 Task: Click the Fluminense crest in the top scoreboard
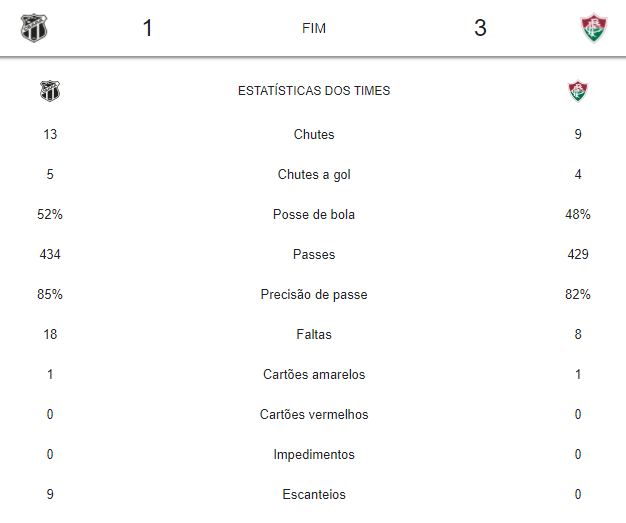(594, 28)
